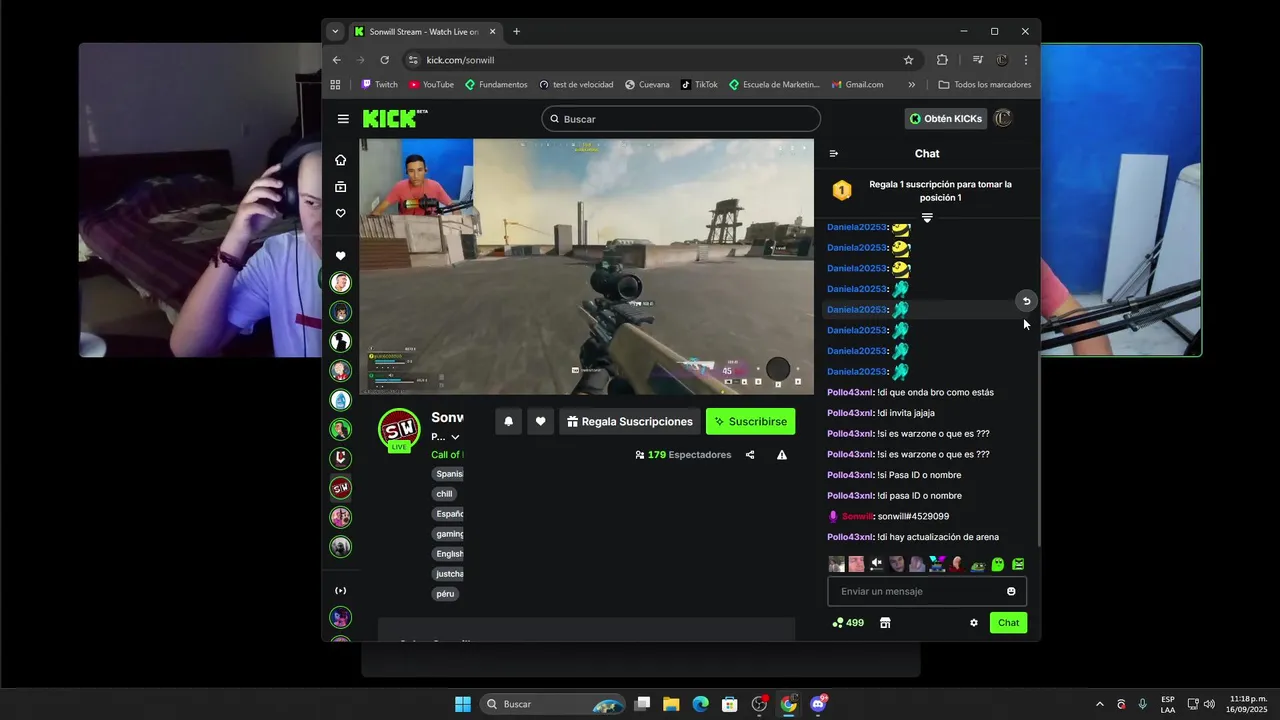Click the SW live channel avatar
This screenshot has height=720, width=1280.
(x=399, y=429)
